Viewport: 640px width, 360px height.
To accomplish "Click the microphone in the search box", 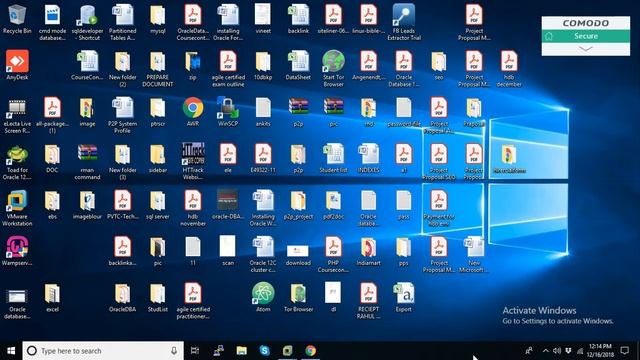I will point(174,351).
